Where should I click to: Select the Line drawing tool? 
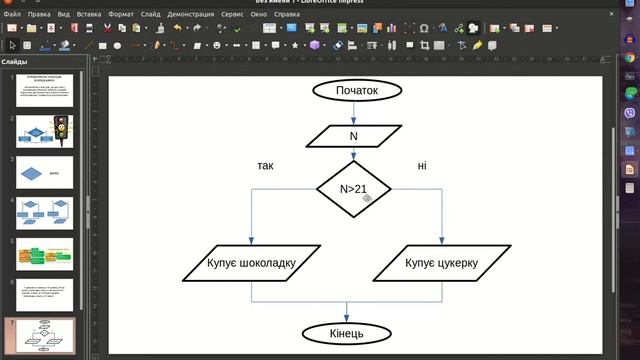tap(88, 45)
